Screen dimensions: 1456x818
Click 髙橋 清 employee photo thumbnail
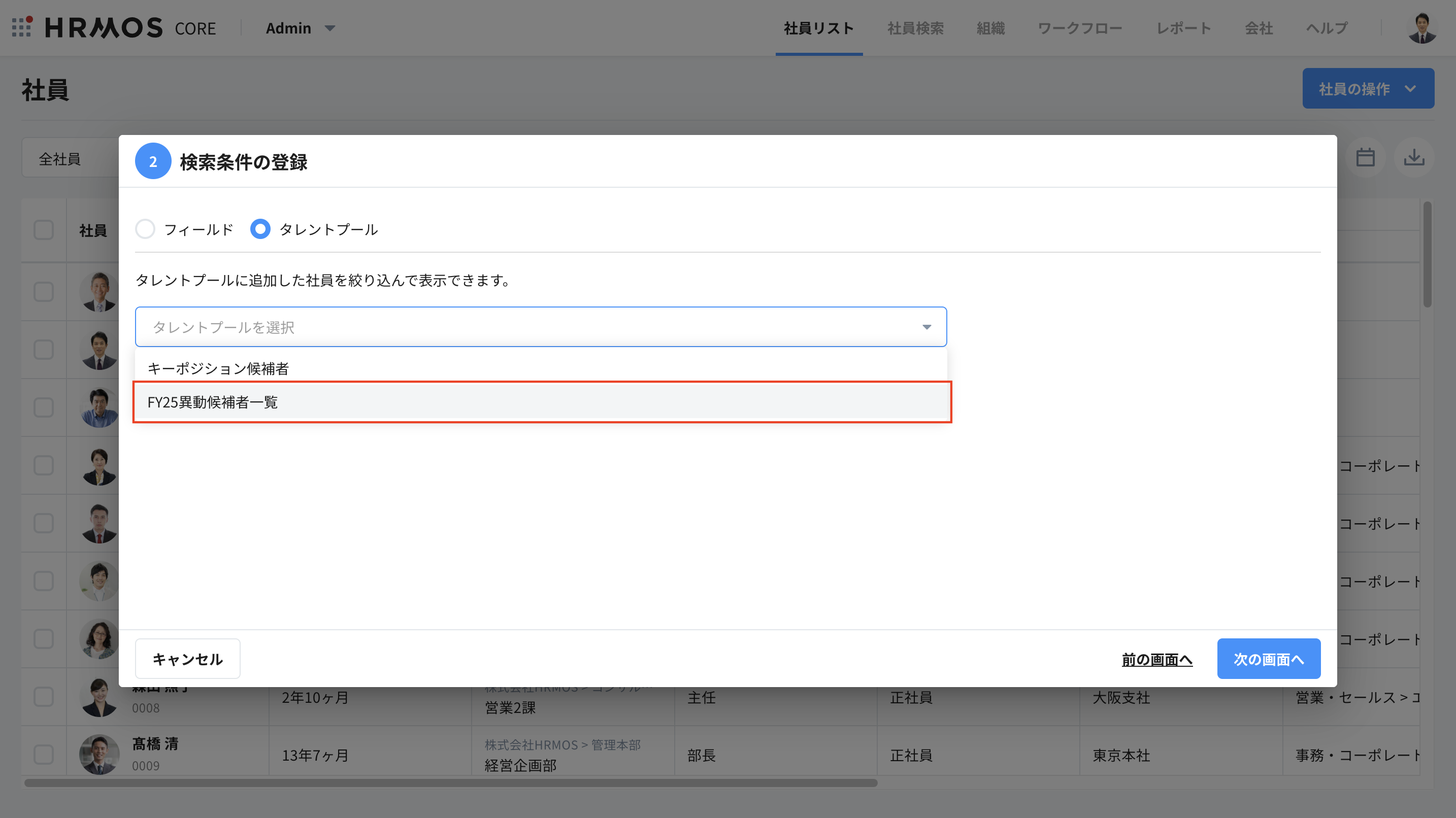point(99,754)
